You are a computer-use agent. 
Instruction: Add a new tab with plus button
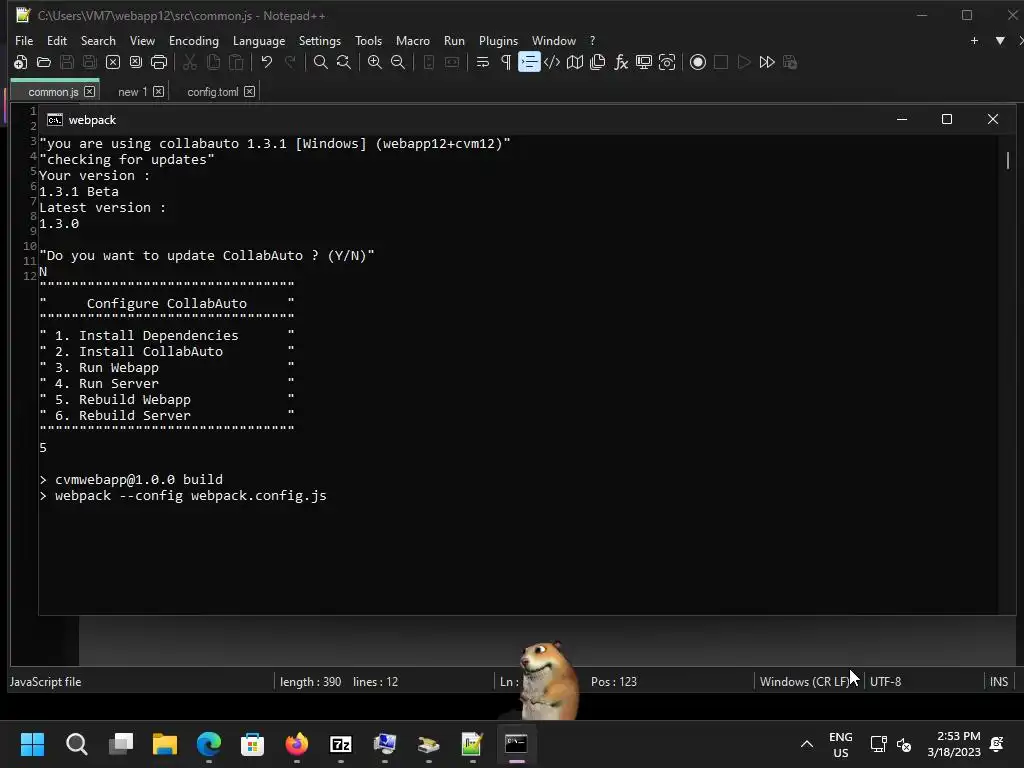974,40
